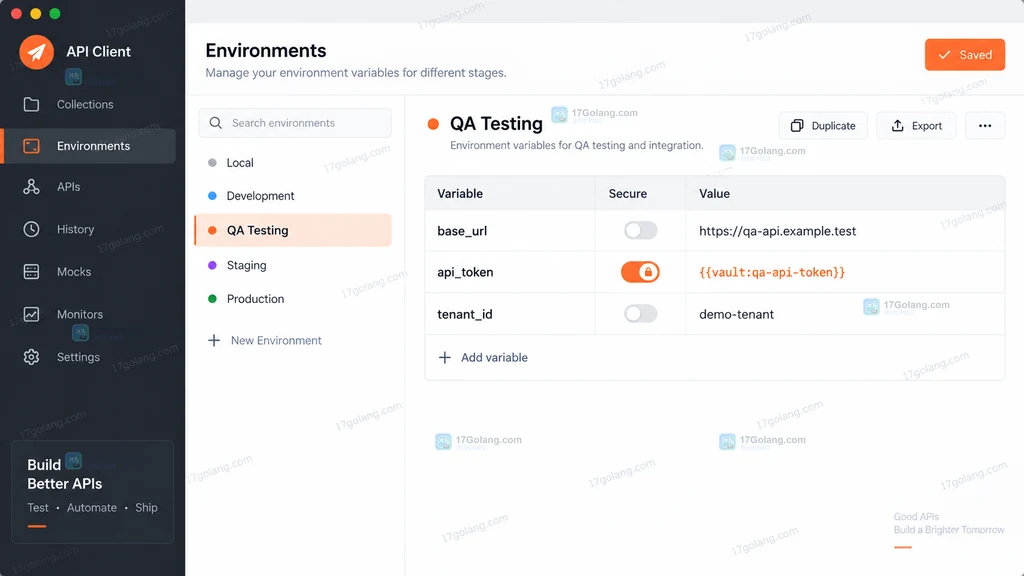Go to Collections in the sidebar

coord(85,104)
